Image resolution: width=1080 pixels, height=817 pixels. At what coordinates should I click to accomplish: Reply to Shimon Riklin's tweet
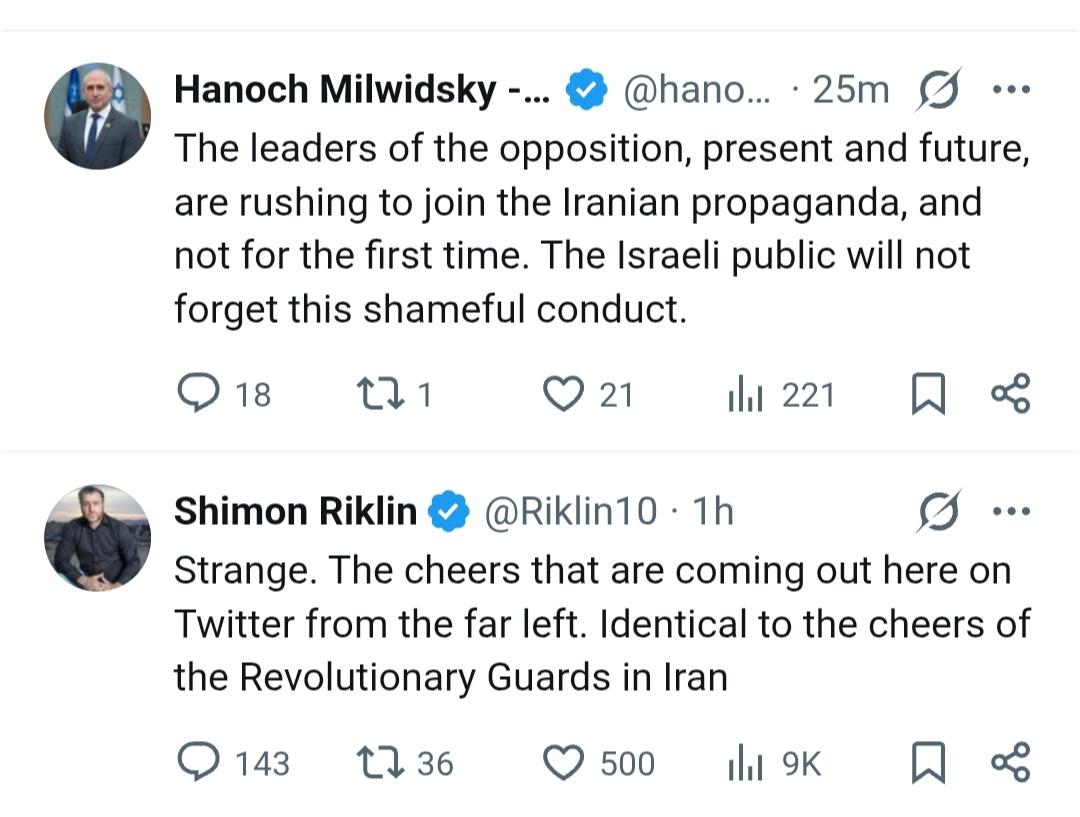tap(197, 764)
